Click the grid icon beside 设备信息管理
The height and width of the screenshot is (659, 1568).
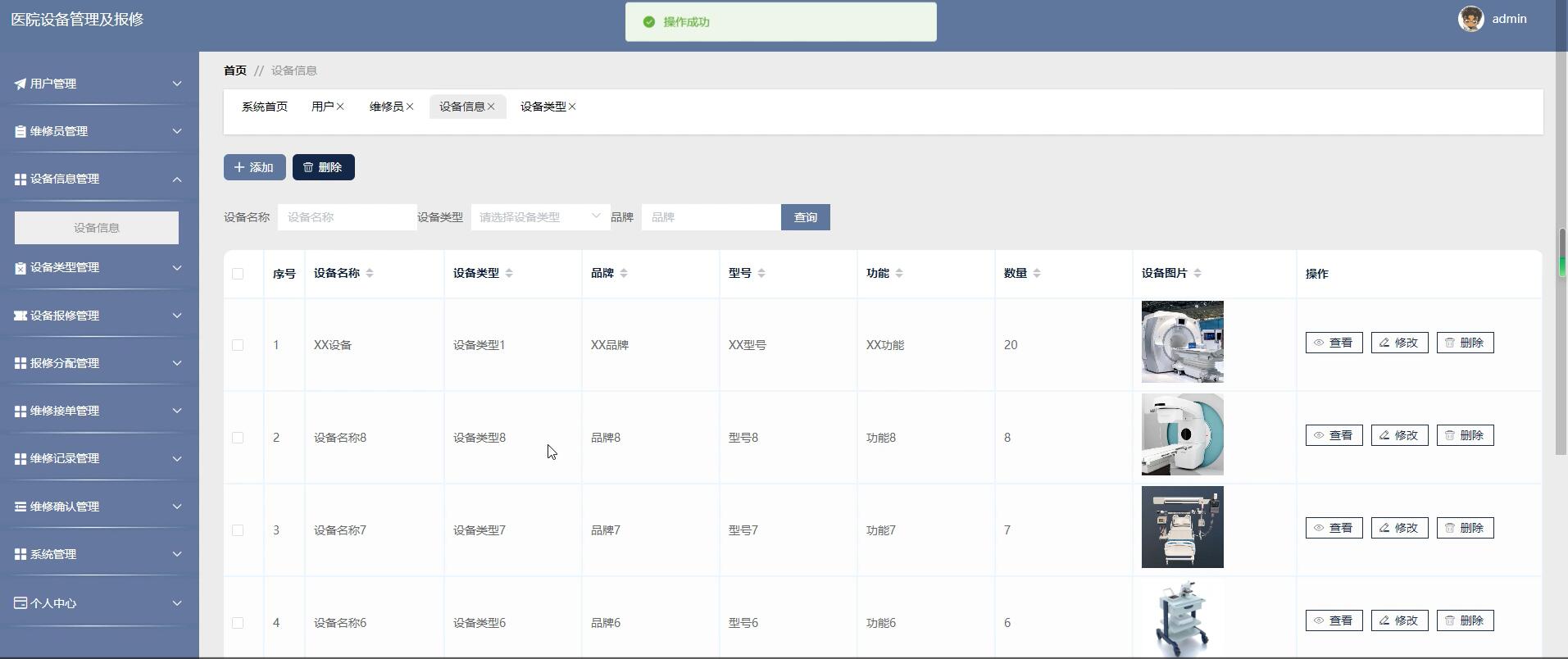coord(20,179)
